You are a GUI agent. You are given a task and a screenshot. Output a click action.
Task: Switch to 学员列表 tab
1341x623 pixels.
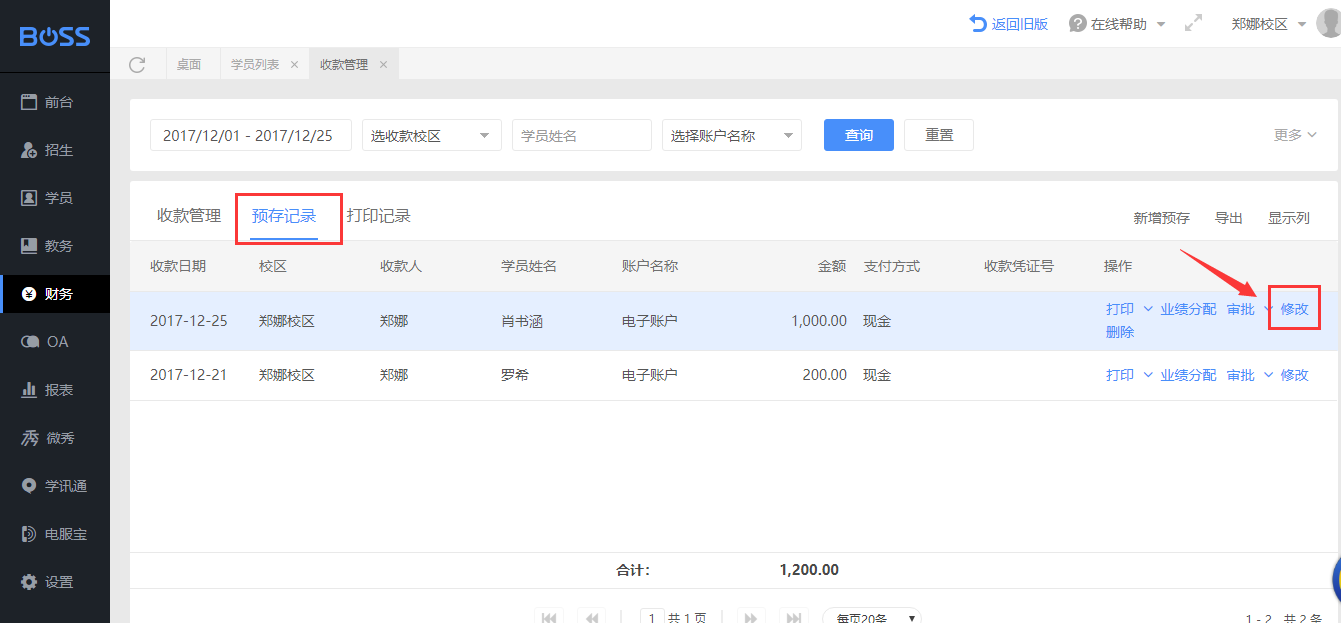pyautogui.click(x=255, y=64)
